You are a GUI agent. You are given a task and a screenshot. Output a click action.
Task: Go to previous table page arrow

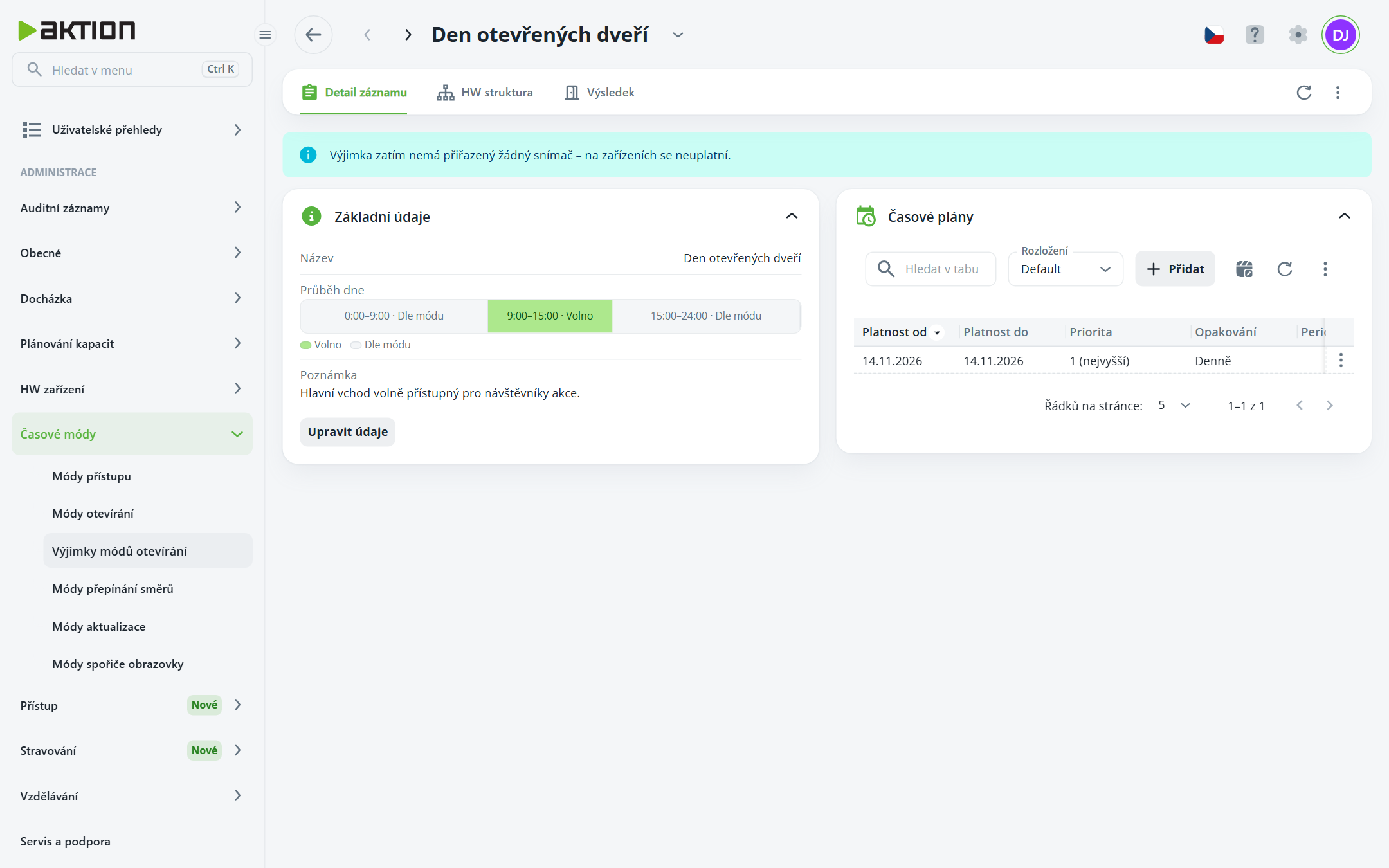(1300, 405)
